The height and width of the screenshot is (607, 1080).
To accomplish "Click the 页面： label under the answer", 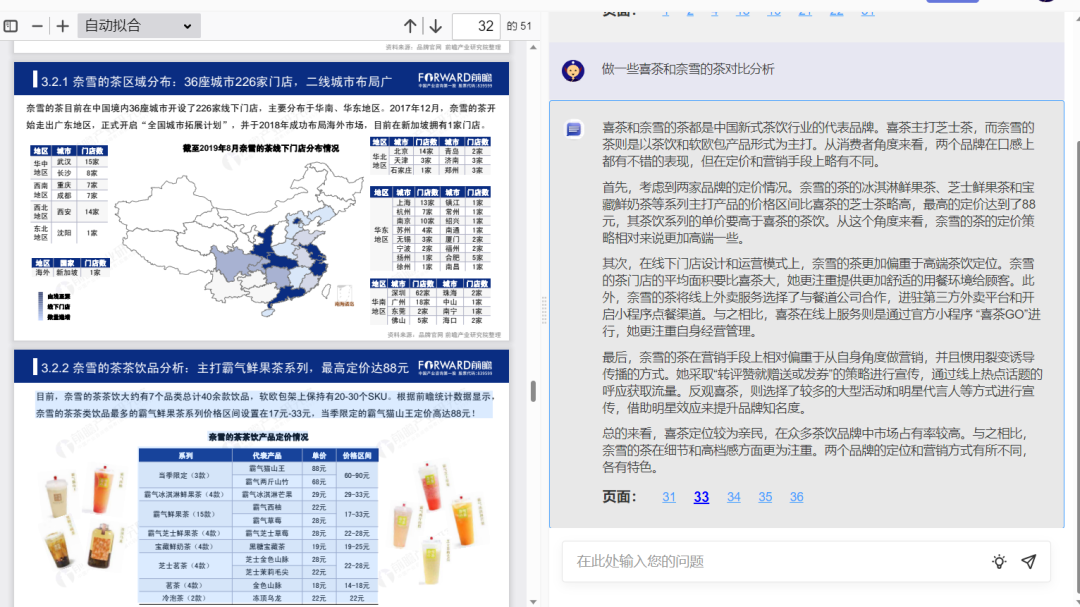I will [x=619, y=497].
